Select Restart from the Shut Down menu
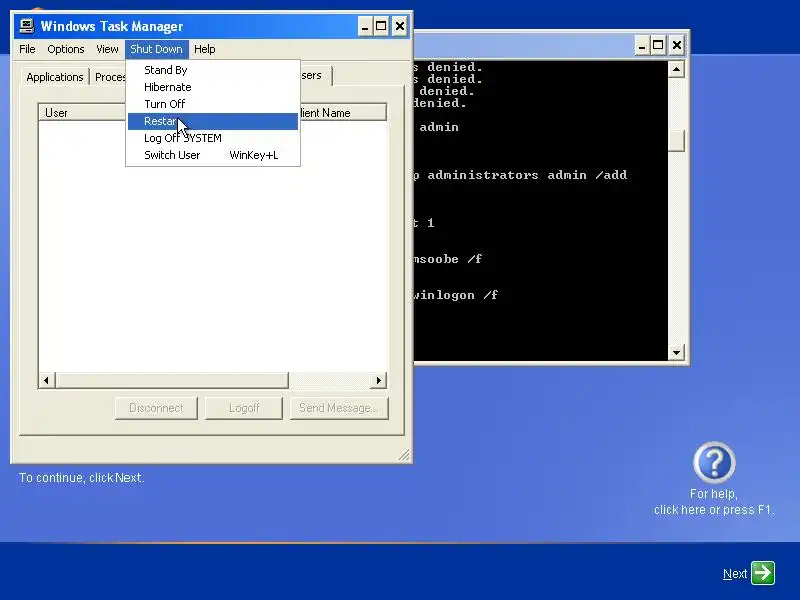The height and width of the screenshot is (600, 800). click(213, 121)
